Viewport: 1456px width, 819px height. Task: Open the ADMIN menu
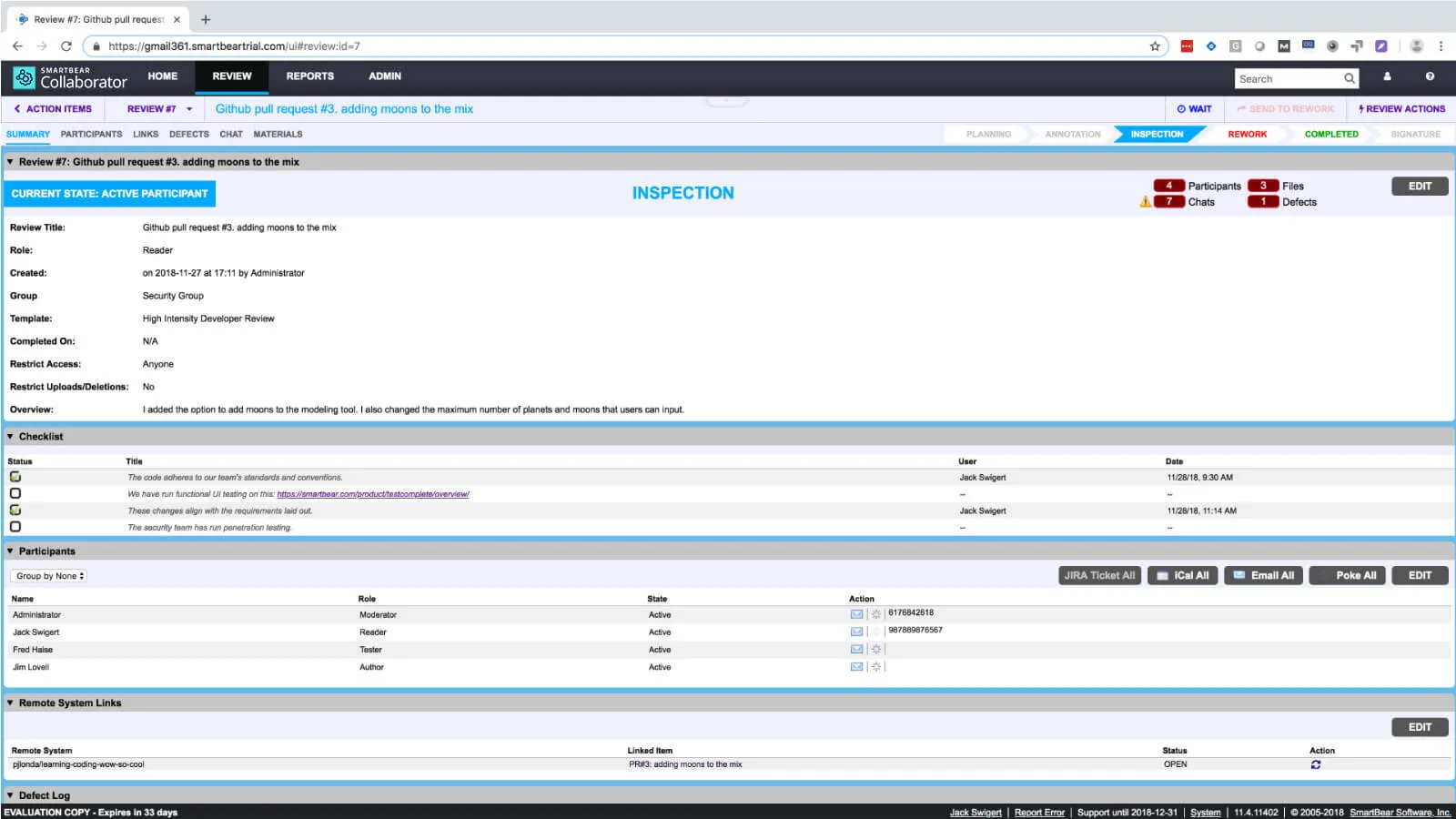coord(384,76)
